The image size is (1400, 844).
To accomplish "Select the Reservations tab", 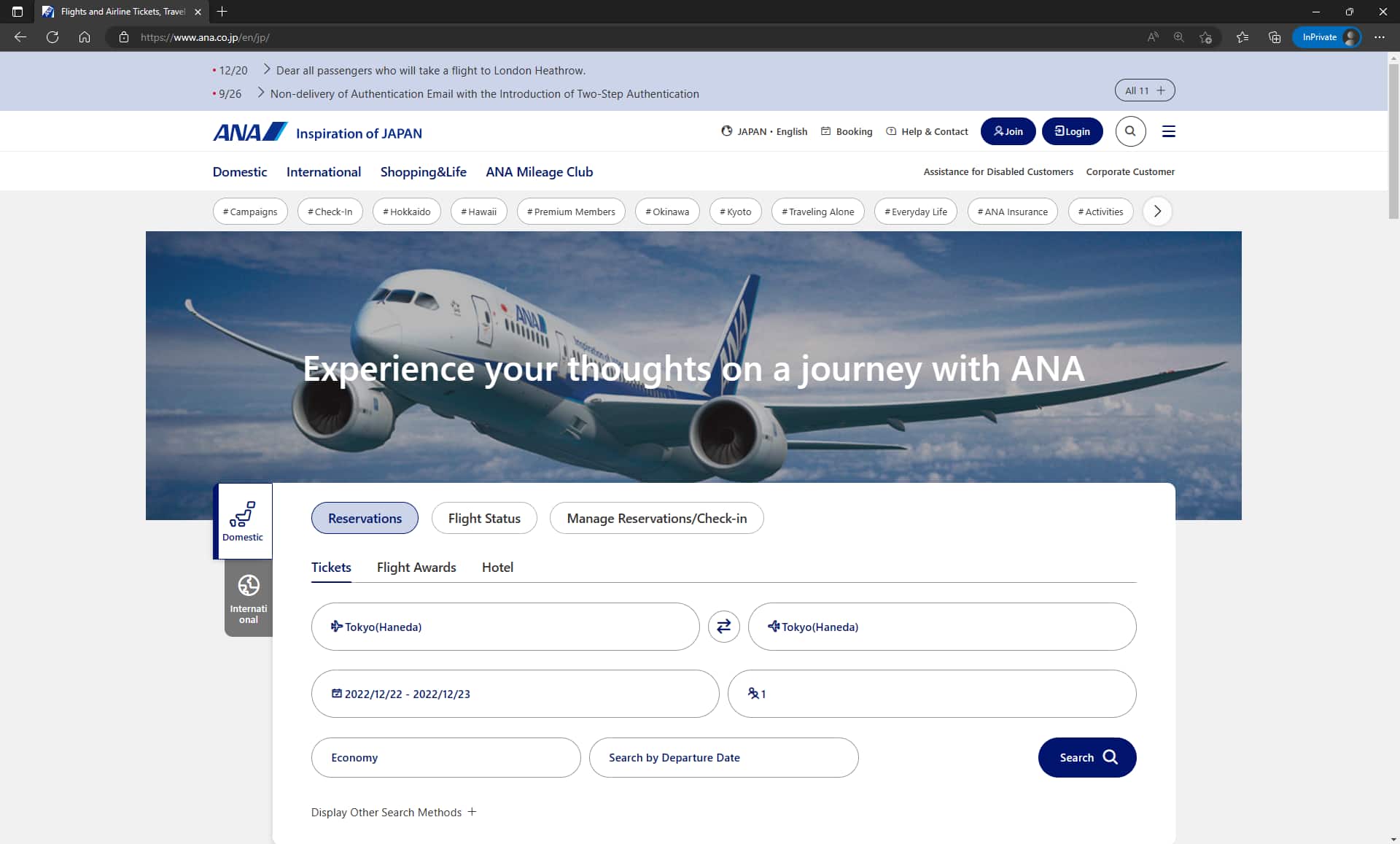I will coord(365,518).
